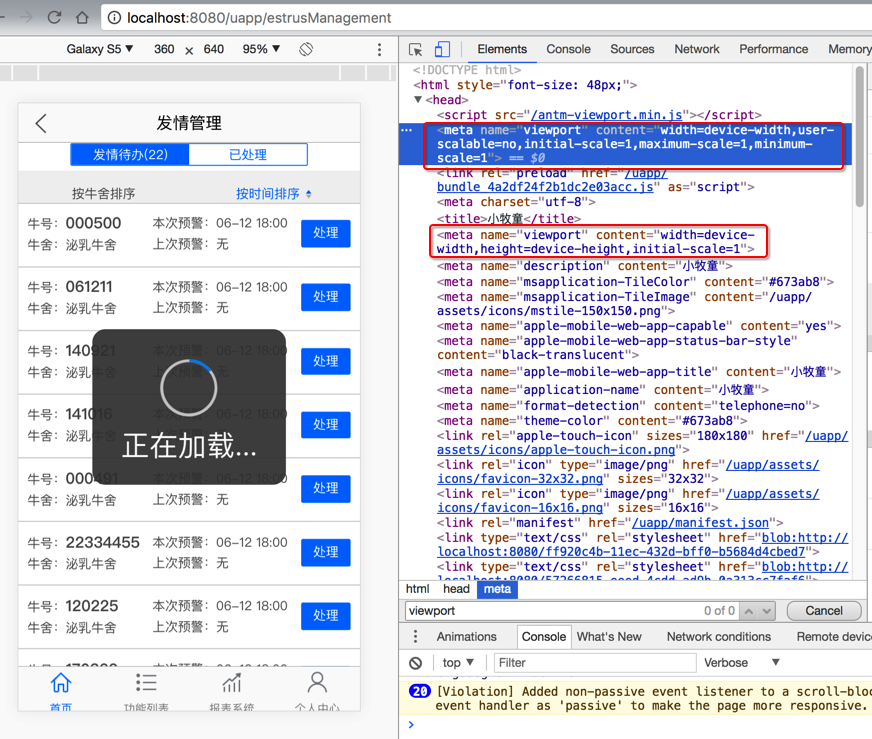Click the Elements panel vertical scrollbar
Image resolution: width=872 pixels, height=739 pixels.
tap(860, 137)
